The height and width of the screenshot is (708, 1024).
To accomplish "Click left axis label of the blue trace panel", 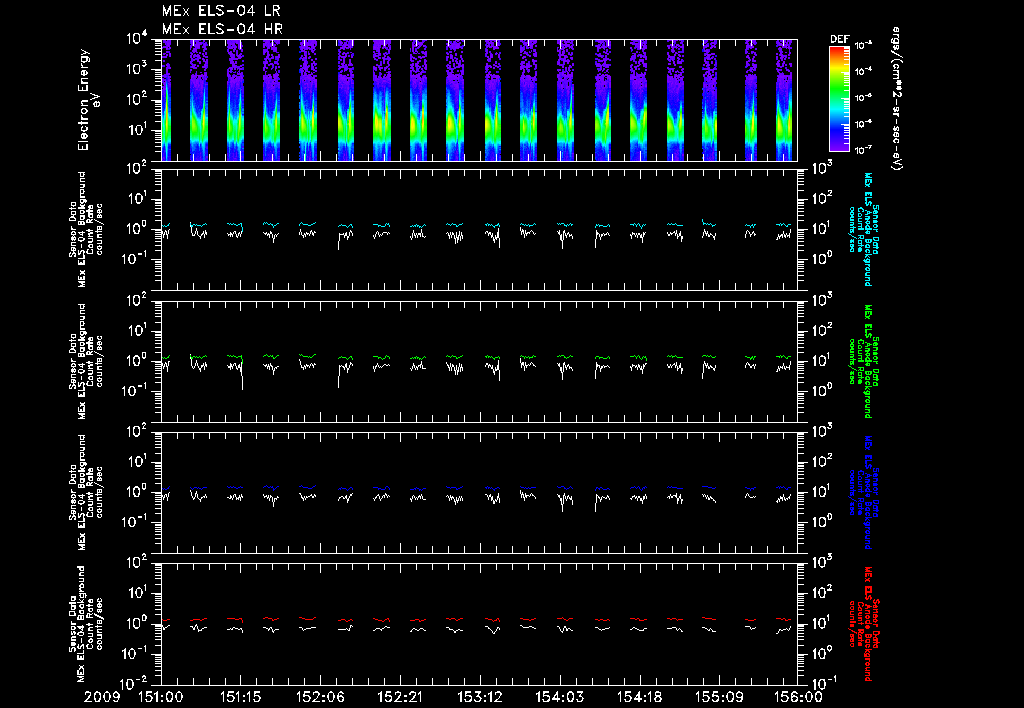I will click(86, 492).
